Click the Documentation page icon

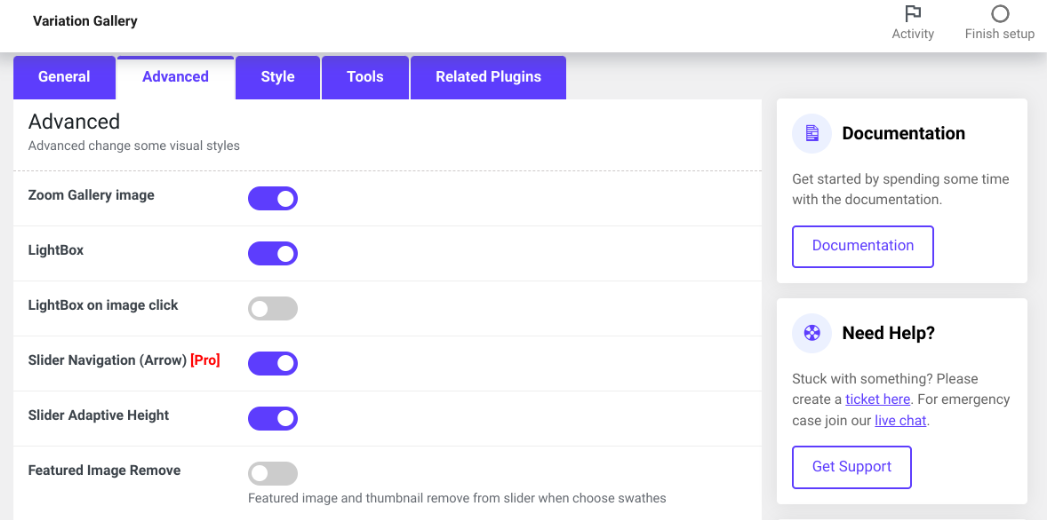point(812,133)
